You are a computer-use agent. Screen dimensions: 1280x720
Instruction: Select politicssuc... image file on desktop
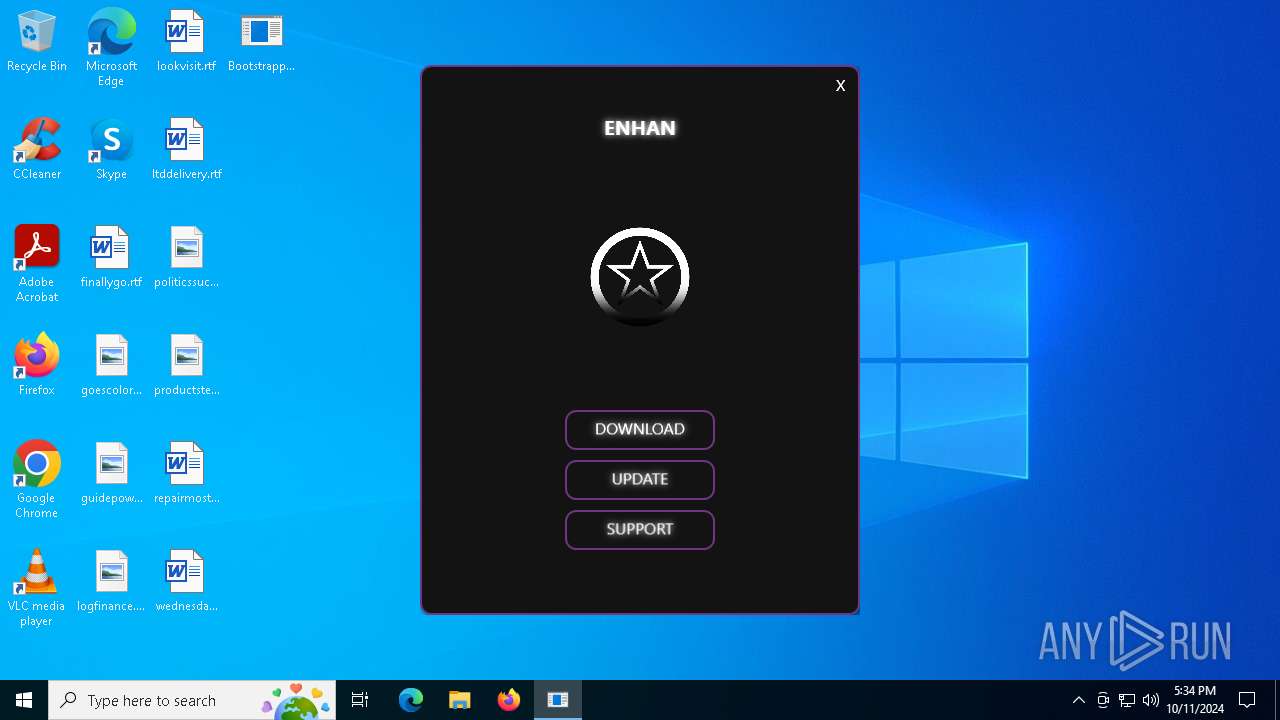click(x=186, y=257)
